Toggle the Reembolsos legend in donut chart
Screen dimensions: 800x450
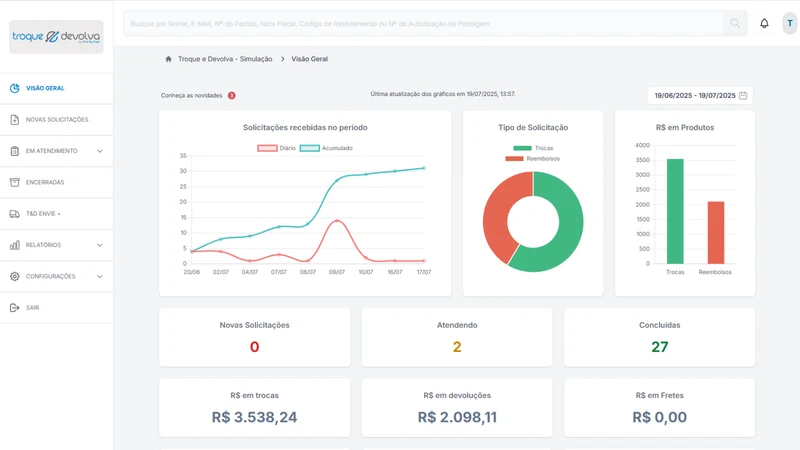click(x=533, y=159)
